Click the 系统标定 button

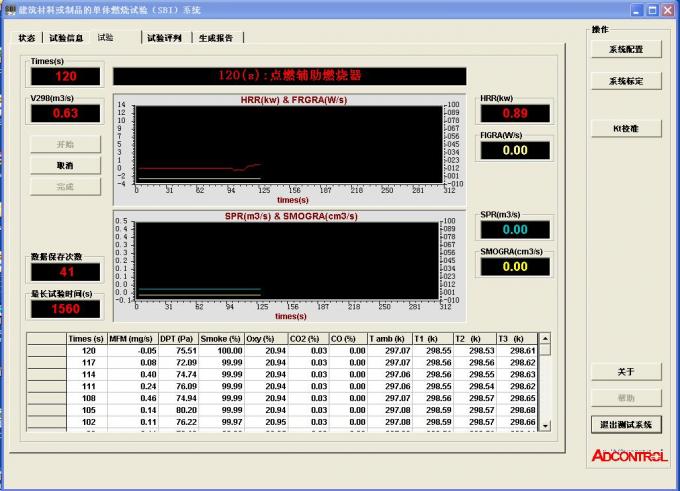[626, 81]
